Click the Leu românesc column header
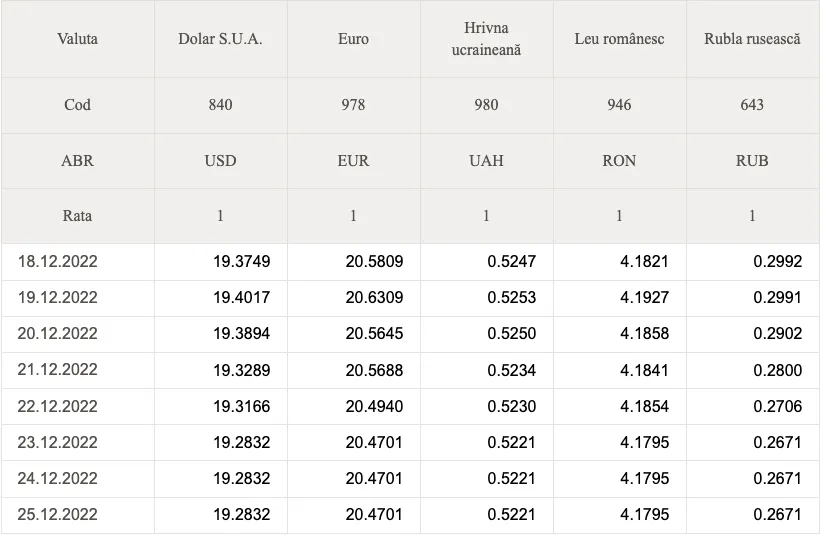This screenshot has width=820, height=535. coord(619,39)
